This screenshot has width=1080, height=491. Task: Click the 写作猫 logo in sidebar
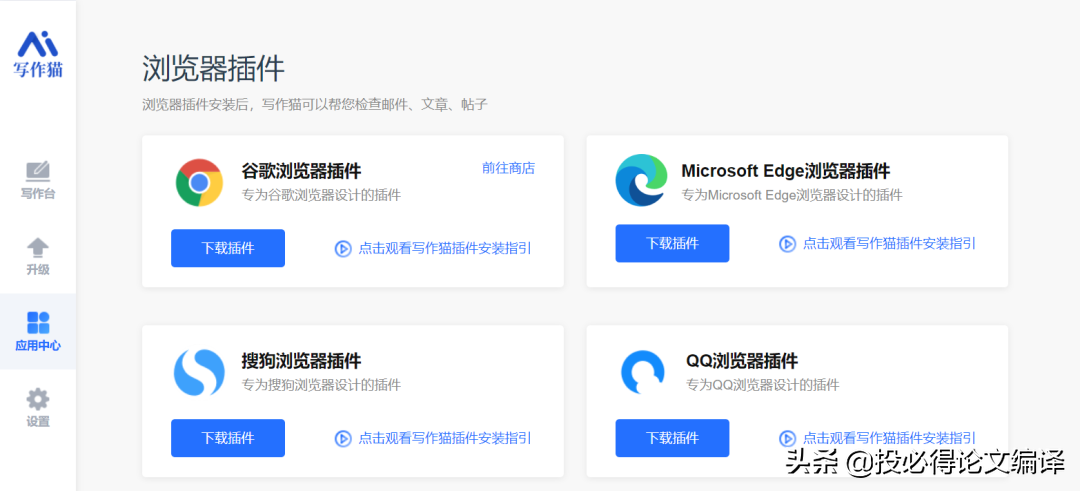tap(38, 54)
